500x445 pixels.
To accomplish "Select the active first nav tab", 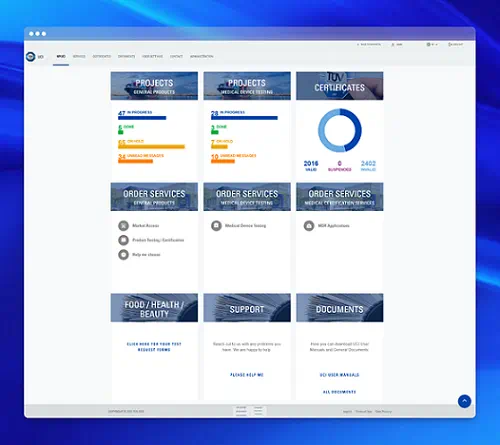I will point(61,56).
